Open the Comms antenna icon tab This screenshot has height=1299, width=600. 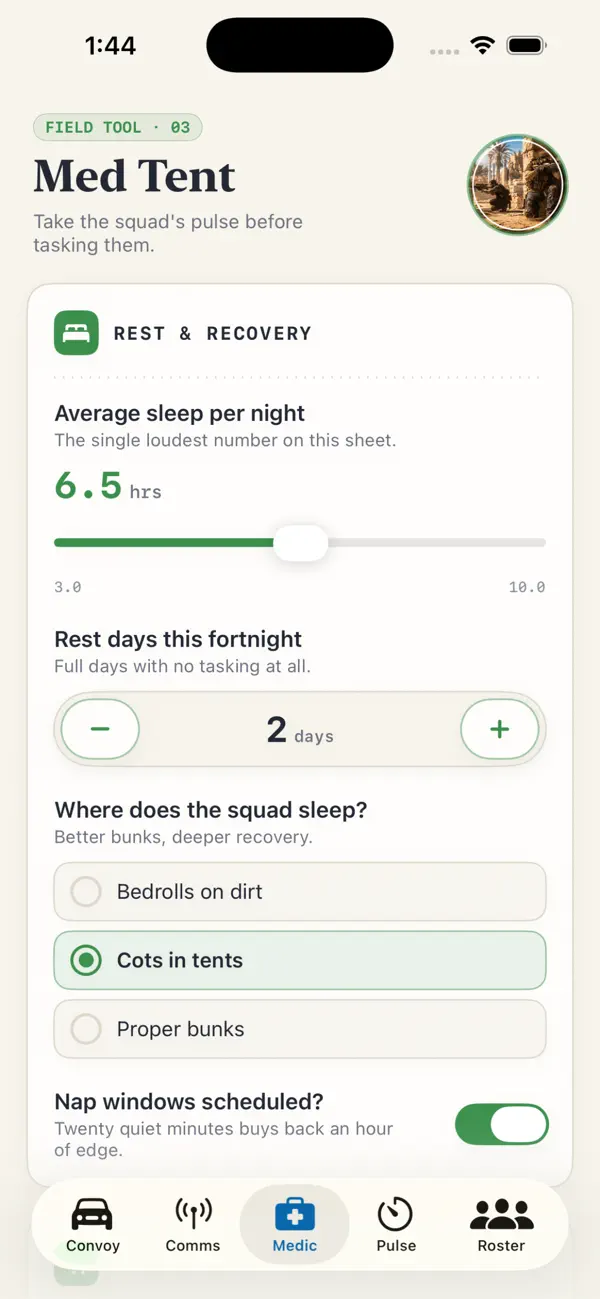pos(193,1225)
